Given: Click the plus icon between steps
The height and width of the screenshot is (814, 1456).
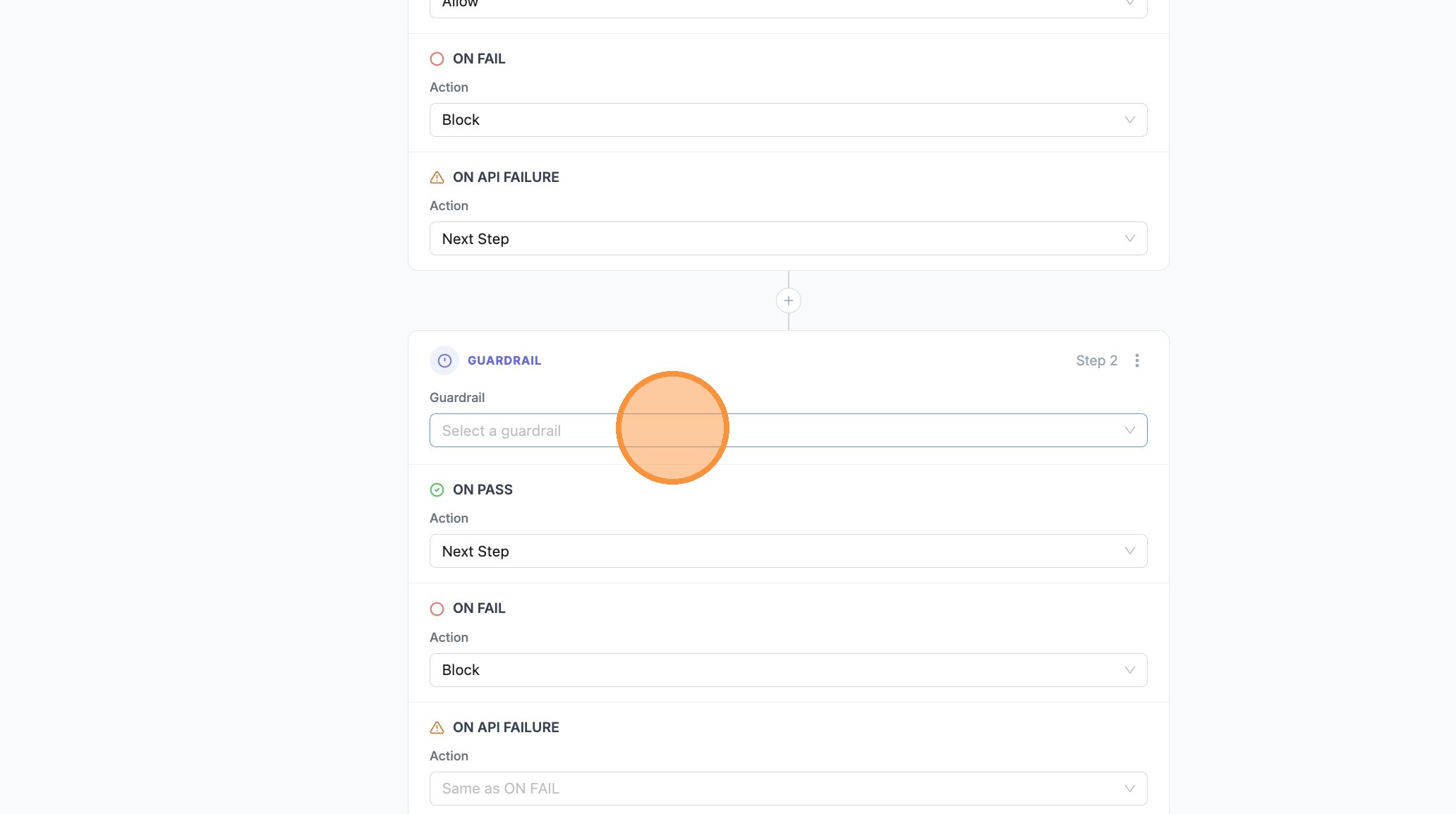Looking at the screenshot, I should [788, 300].
